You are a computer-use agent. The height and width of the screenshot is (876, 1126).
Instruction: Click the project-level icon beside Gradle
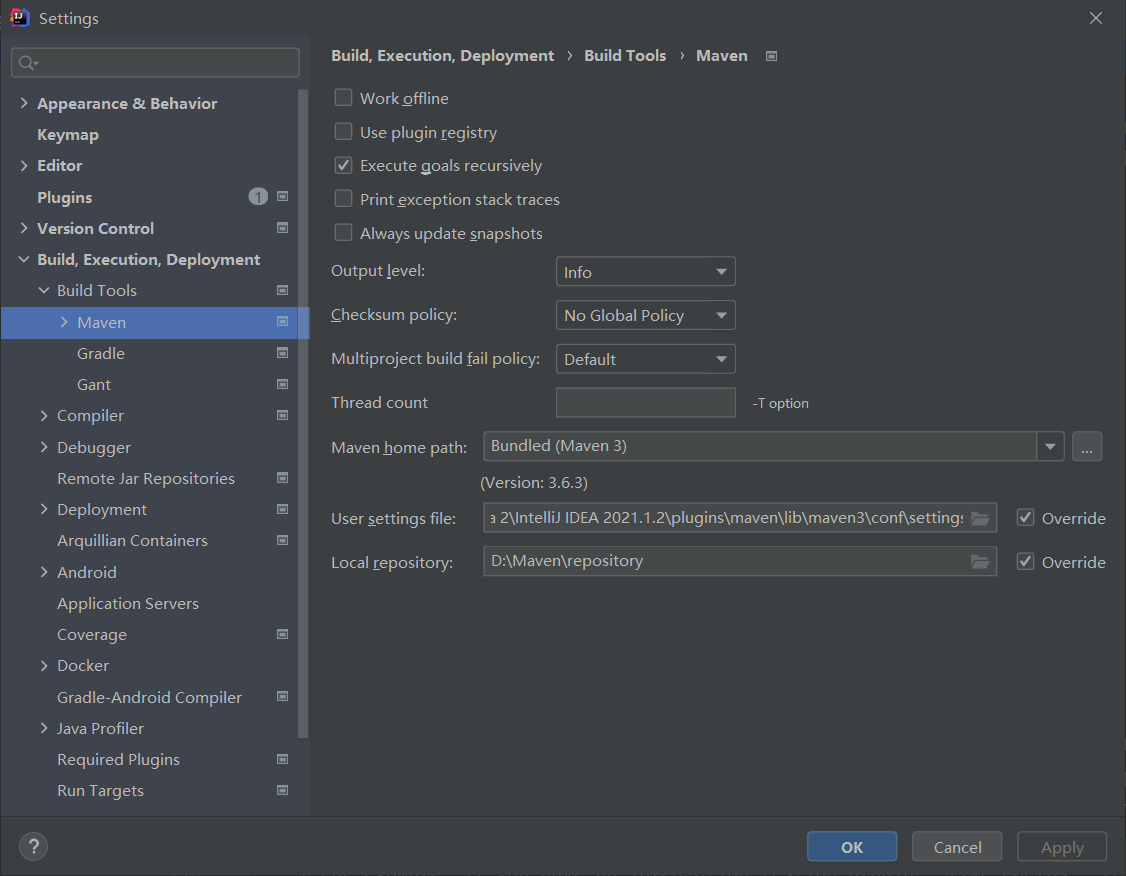[282, 353]
